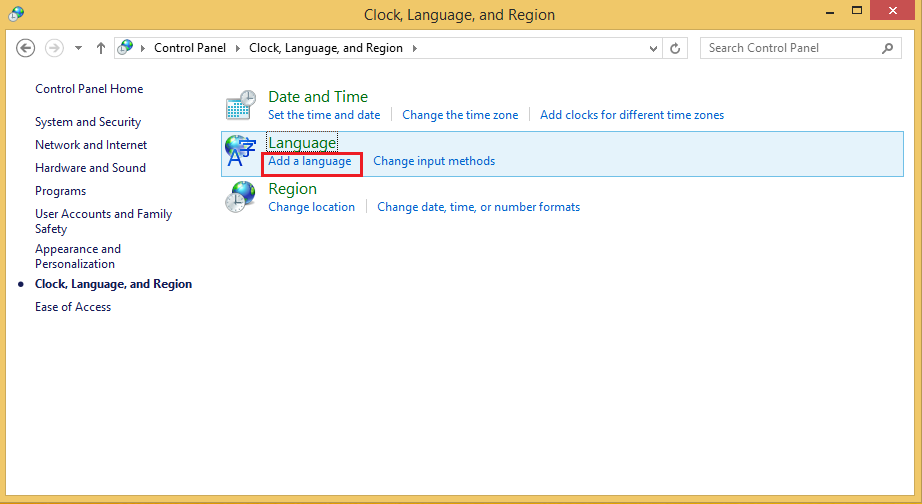The width and height of the screenshot is (922, 504).
Task: Click Control Panel breadcrumb in address bar
Action: click(x=190, y=48)
